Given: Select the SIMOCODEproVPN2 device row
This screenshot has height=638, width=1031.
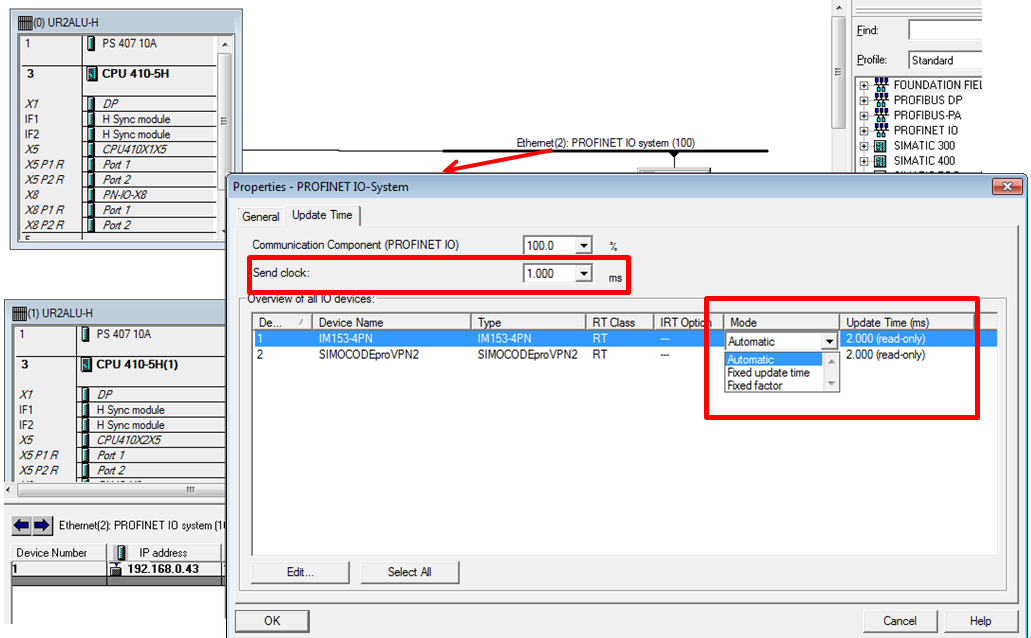Looking at the screenshot, I should pyautogui.click(x=625, y=355).
